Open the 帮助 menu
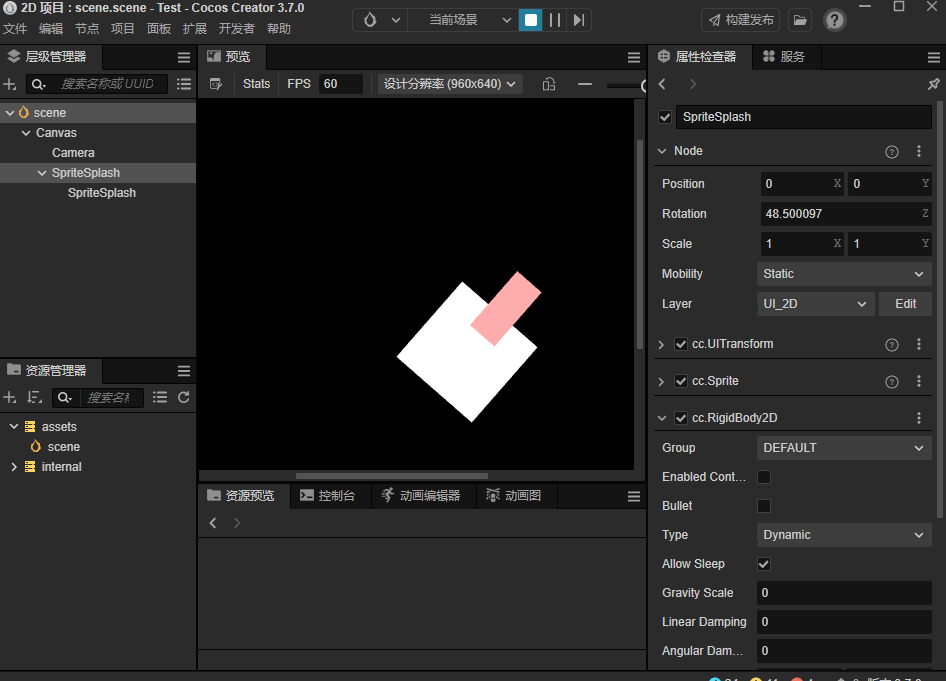946x681 pixels. tap(279, 28)
